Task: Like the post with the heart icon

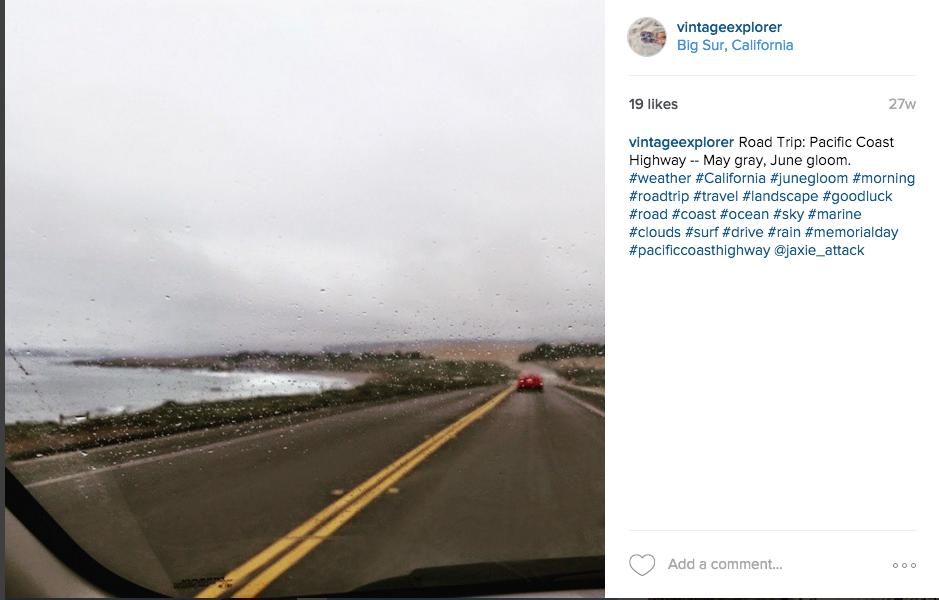Action: pos(642,565)
